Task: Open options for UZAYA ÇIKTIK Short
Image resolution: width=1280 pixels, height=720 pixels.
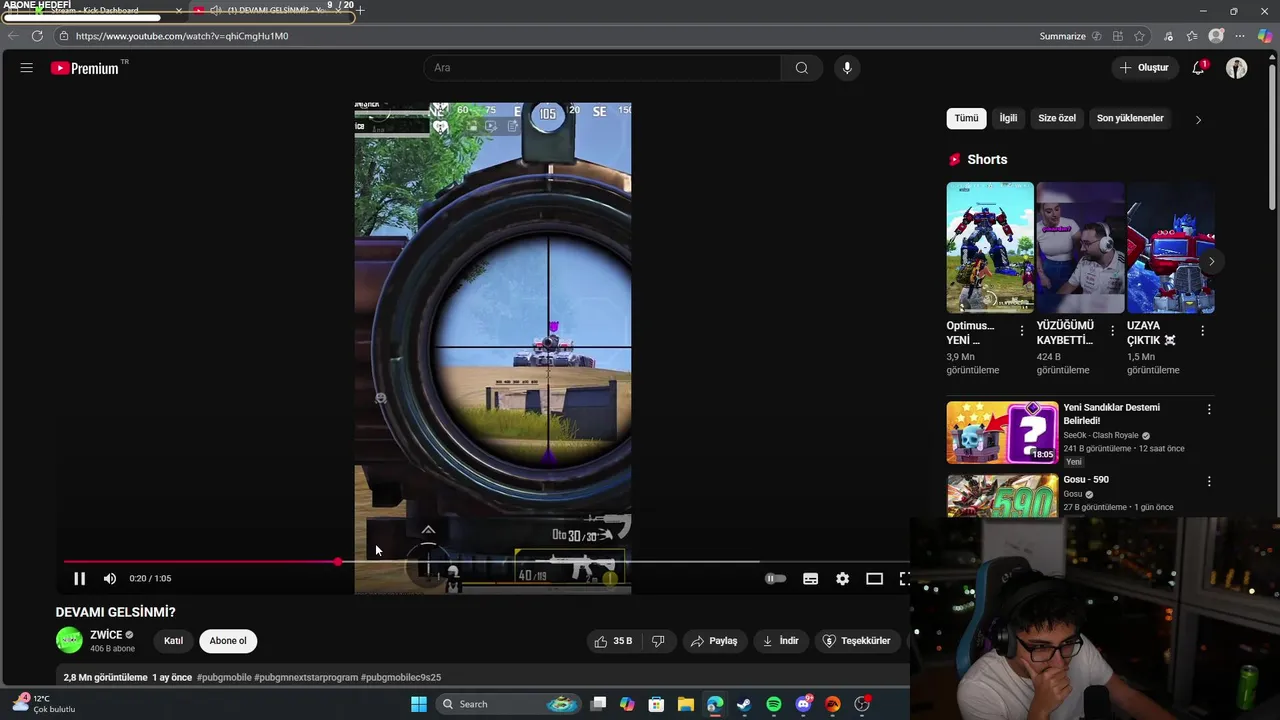Action: click(x=1202, y=331)
